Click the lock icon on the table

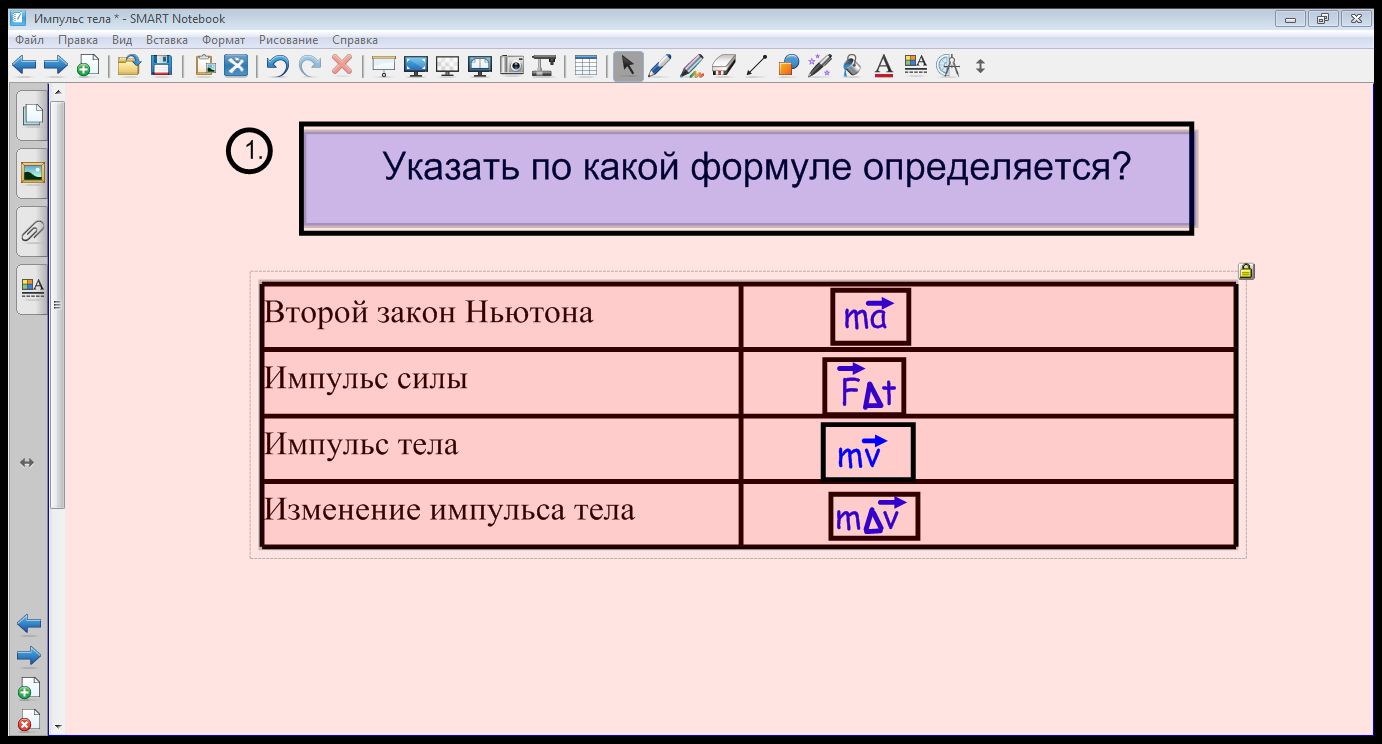tap(1246, 271)
